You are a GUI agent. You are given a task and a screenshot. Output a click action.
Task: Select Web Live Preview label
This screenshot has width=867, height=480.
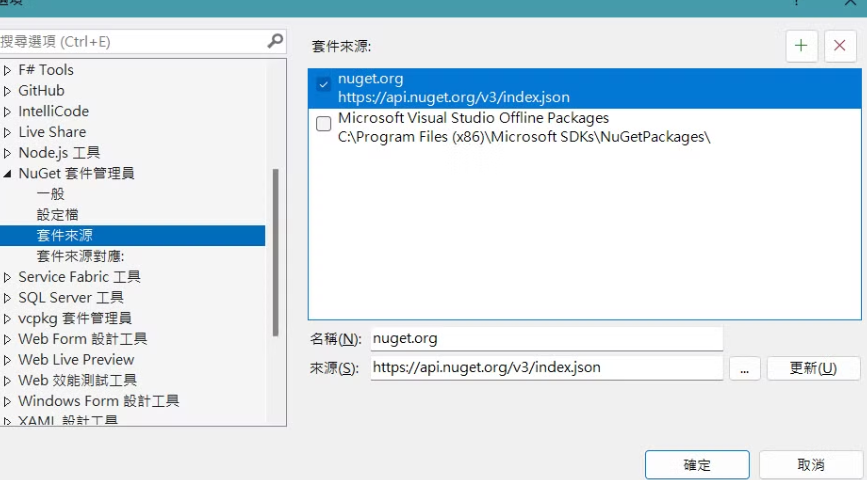coord(76,360)
